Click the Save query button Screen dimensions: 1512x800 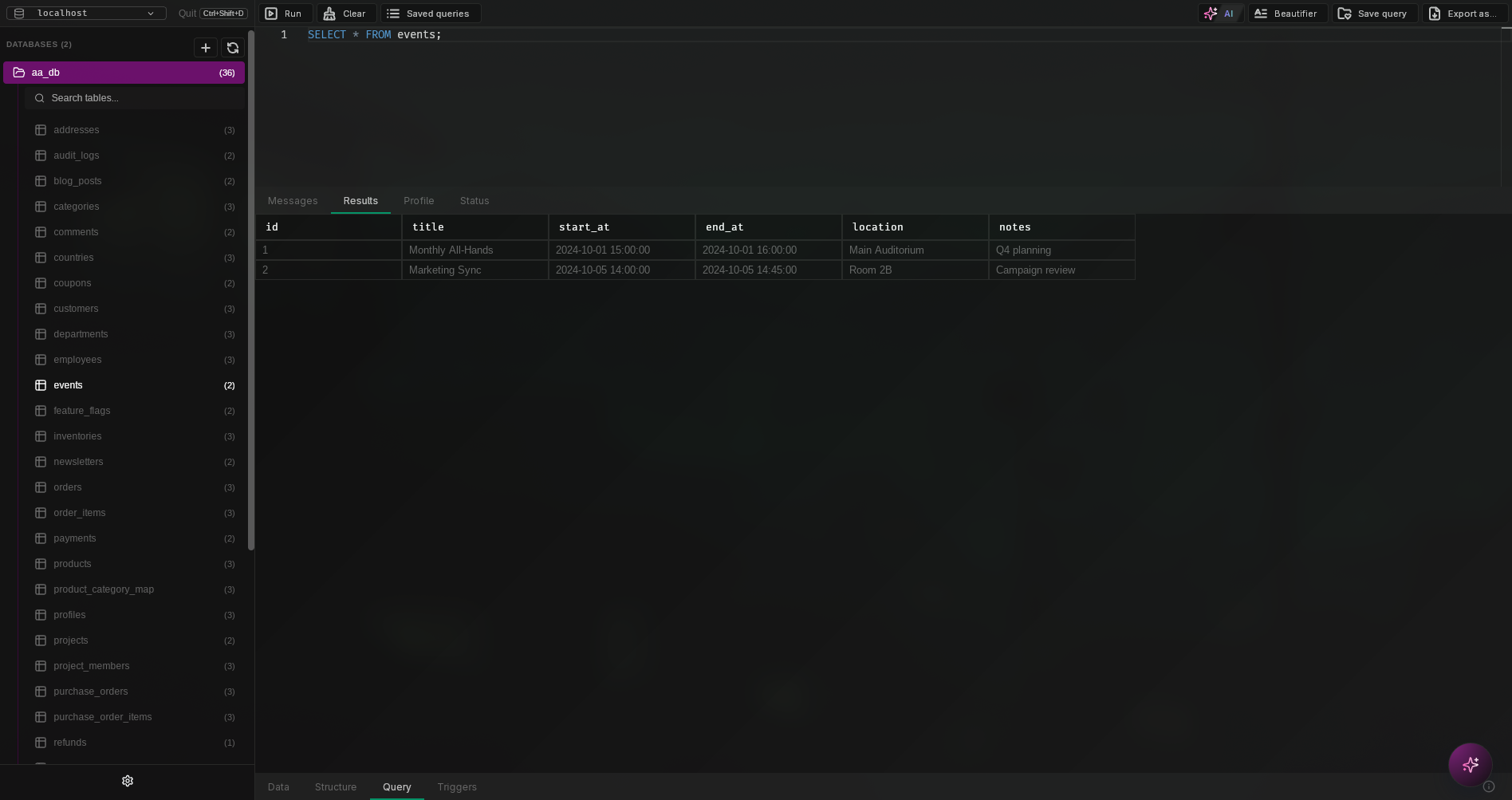point(1372,14)
